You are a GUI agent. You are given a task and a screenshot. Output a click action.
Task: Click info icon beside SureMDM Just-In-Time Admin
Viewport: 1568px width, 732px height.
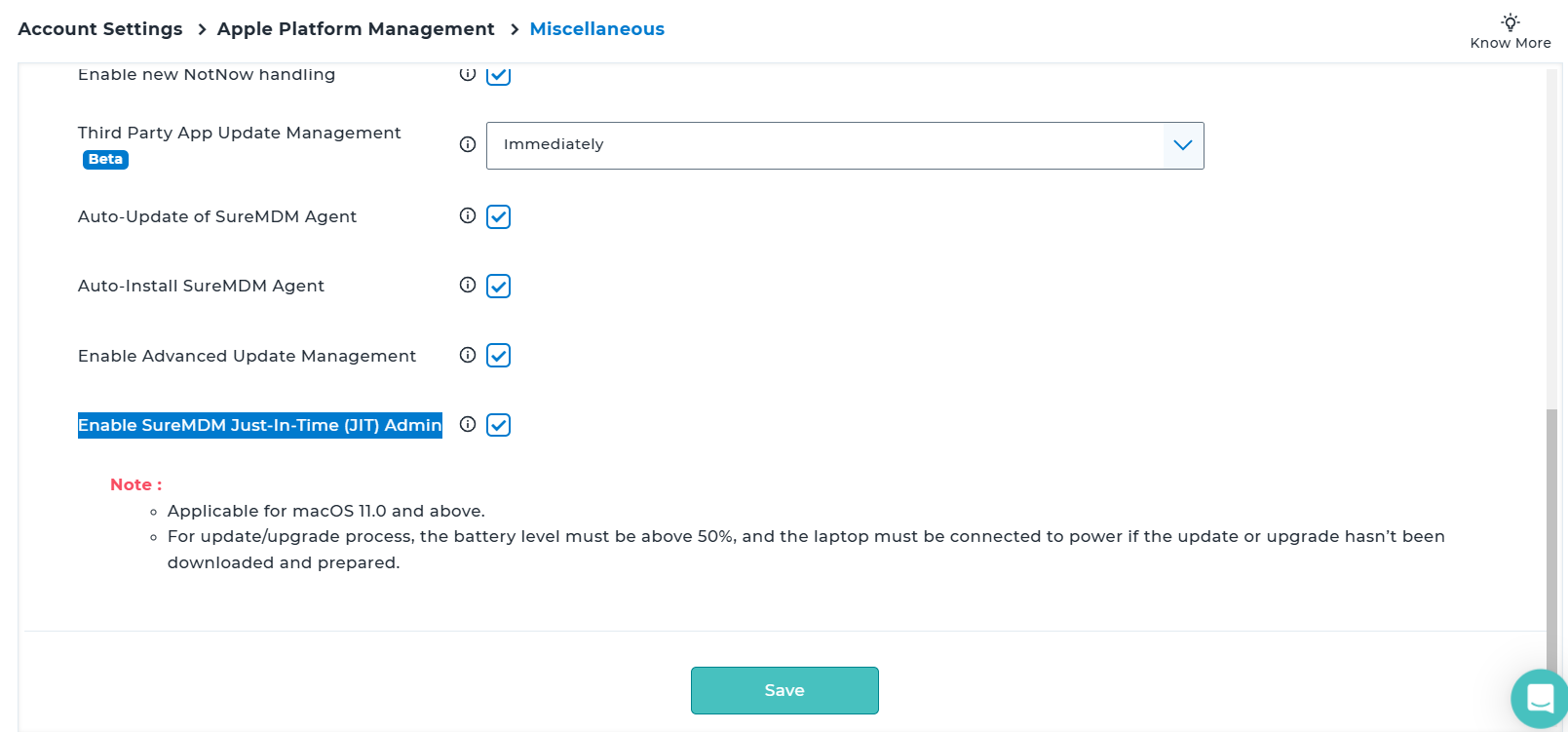pos(468,424)
